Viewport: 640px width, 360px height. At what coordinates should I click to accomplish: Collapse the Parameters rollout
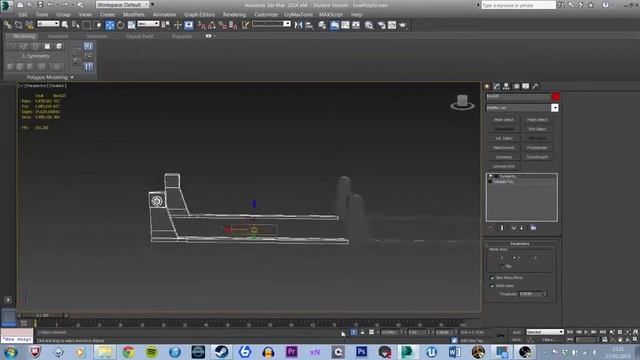click(520, 244)
